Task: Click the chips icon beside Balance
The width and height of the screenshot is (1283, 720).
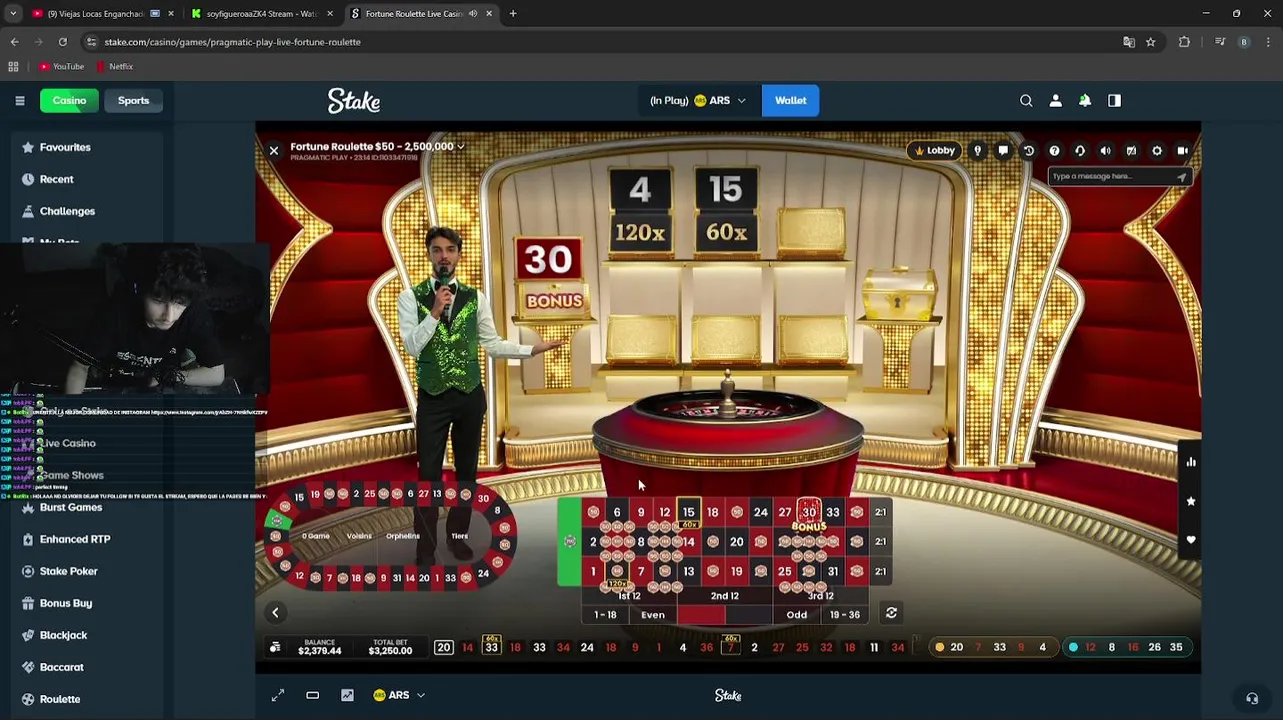Action: (x=275, y=647)
